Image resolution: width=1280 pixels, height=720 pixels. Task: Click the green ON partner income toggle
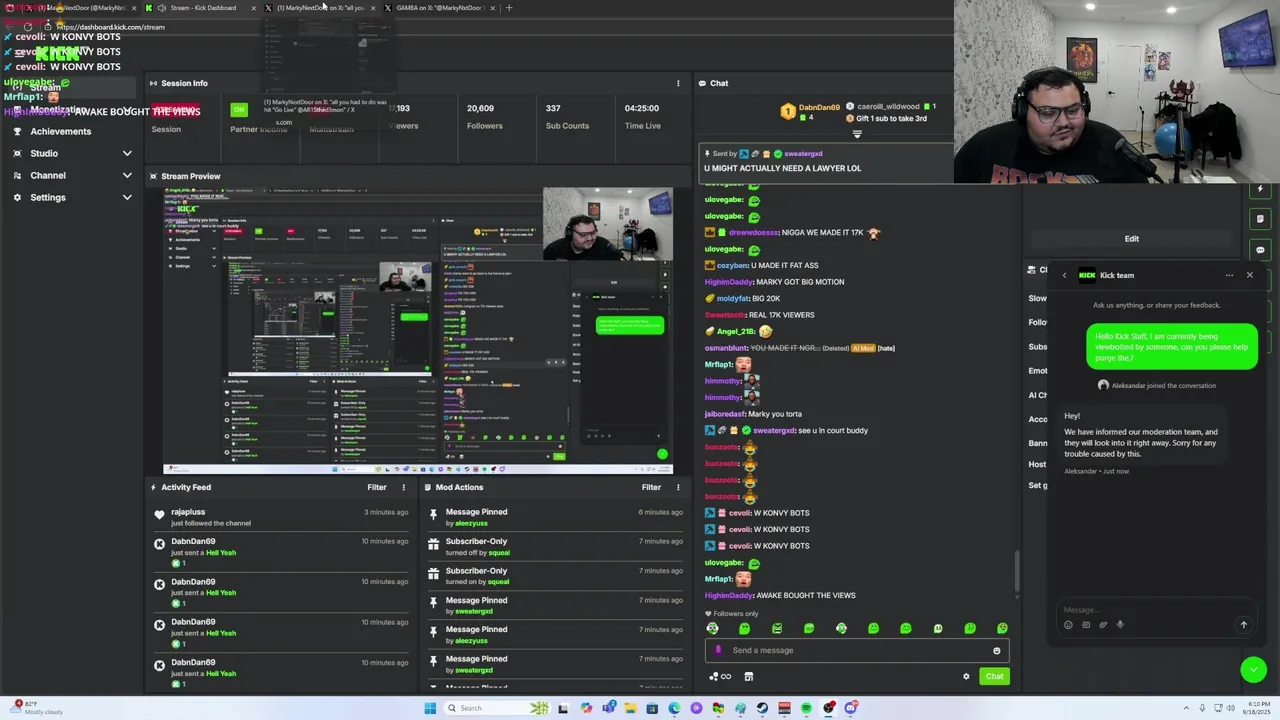[x=239, y=109]
